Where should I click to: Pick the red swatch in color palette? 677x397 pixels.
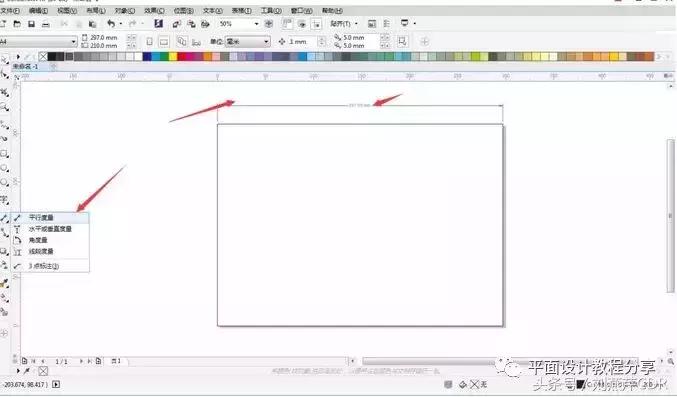click(182, 56)
